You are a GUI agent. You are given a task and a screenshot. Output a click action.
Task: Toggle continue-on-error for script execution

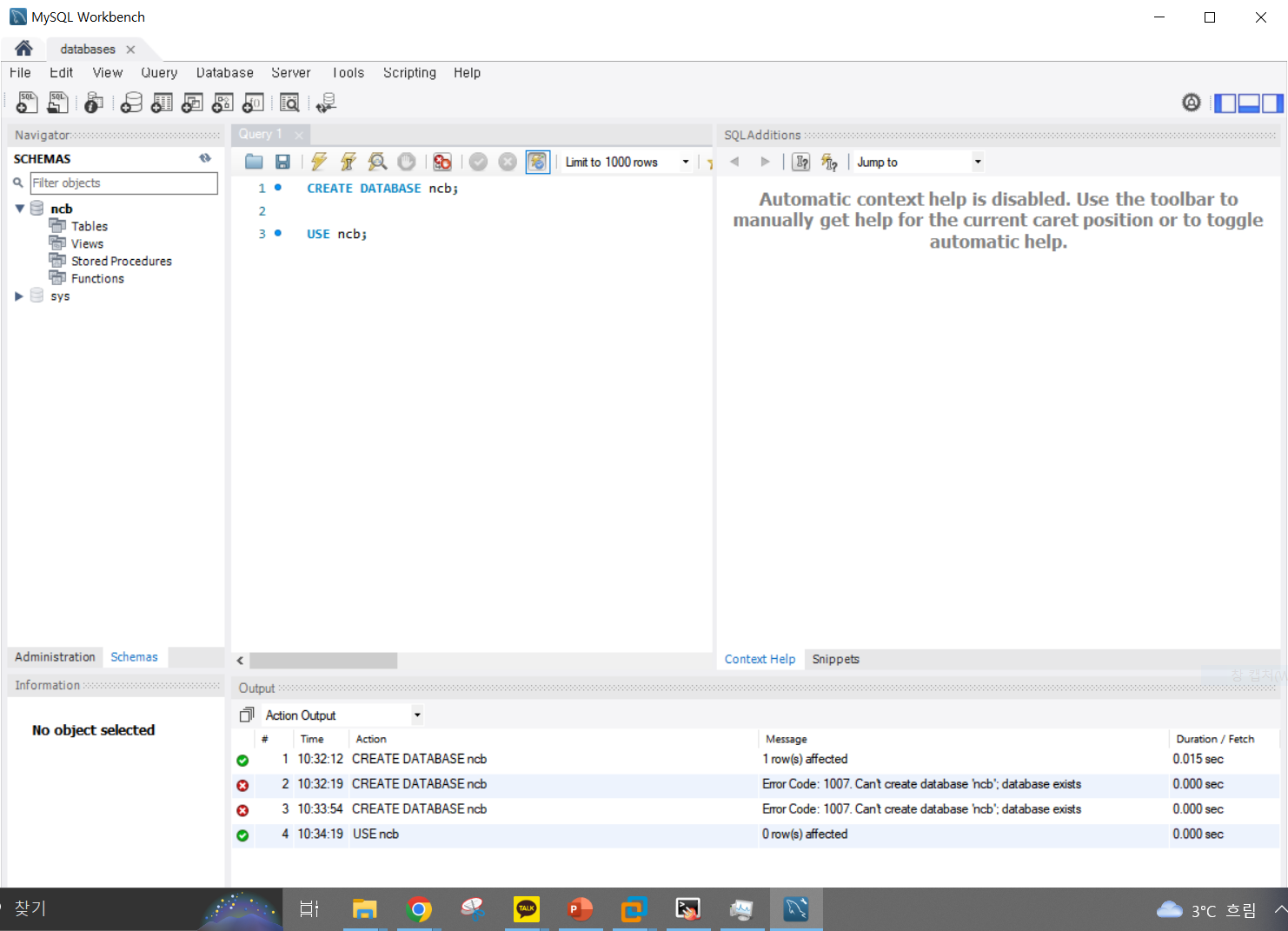[442, 162]
